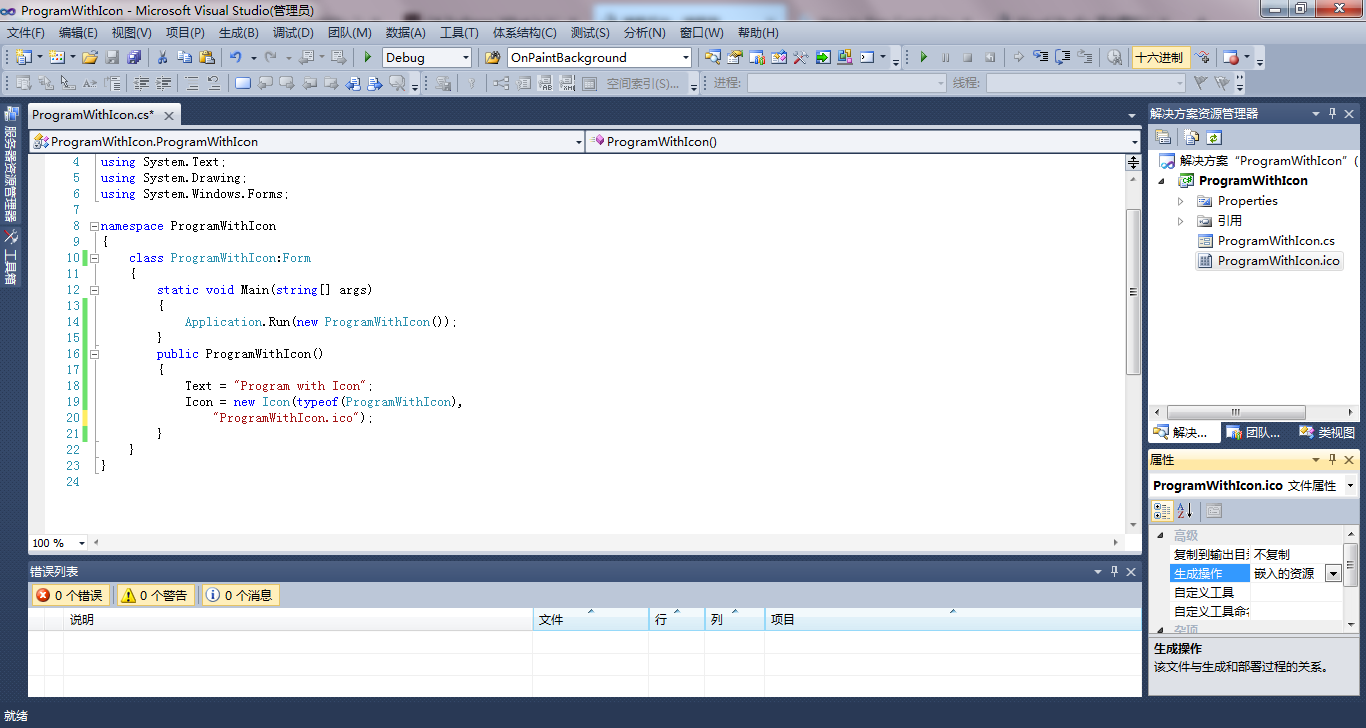Click the New Project toolbar icon
Image resolution: width=1366 pixels, height=728 pixels.
point(23,57)
